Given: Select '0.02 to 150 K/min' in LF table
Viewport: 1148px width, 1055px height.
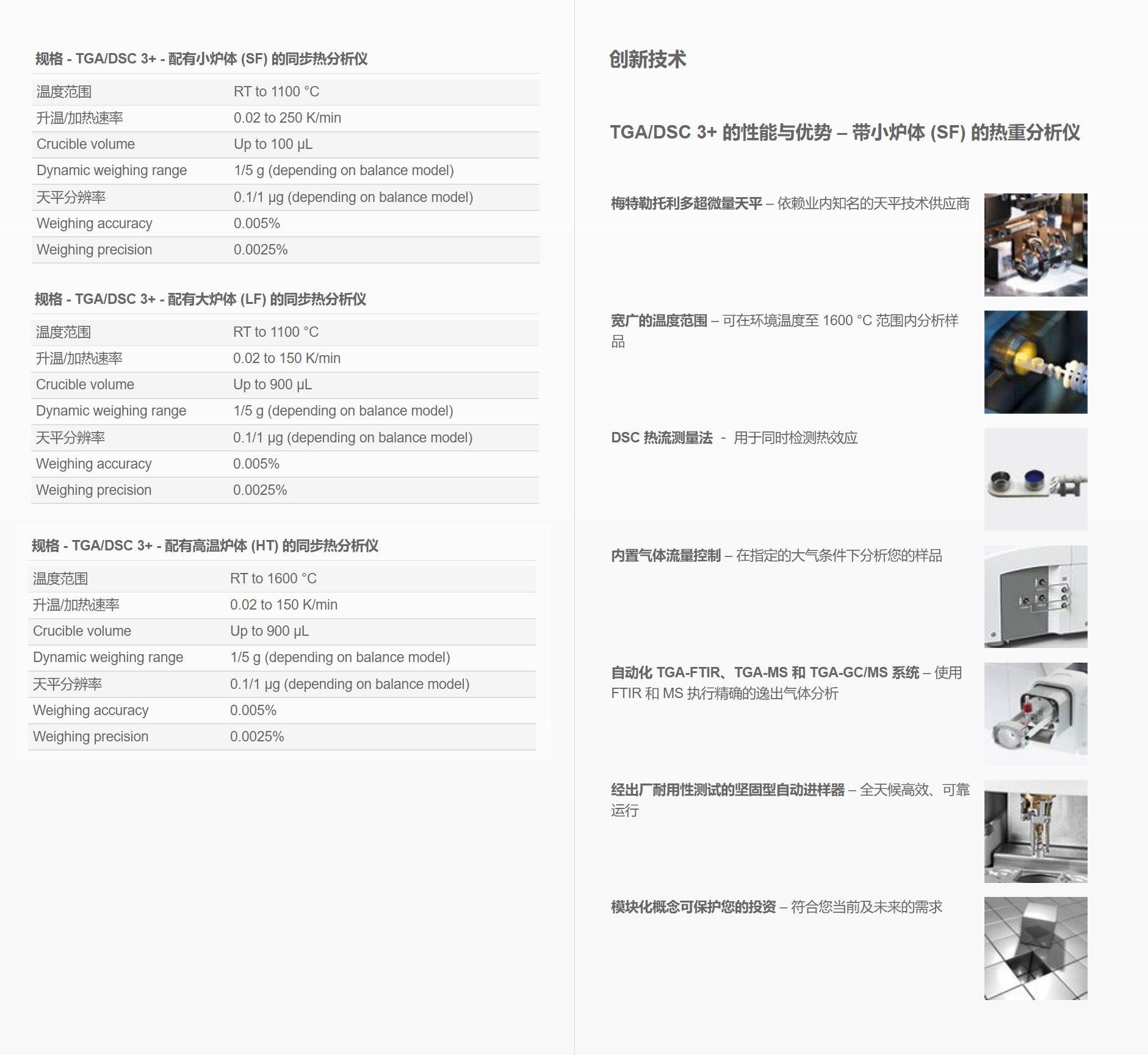Looking at the screenshot, I should coord(287,358).
